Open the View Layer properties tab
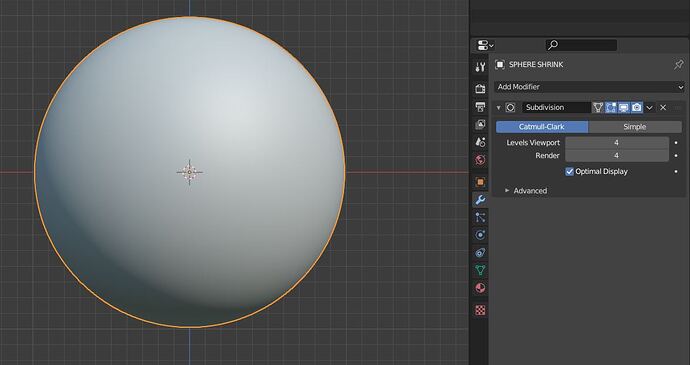The width and height of the screenshot is (690, 365). 480,125
